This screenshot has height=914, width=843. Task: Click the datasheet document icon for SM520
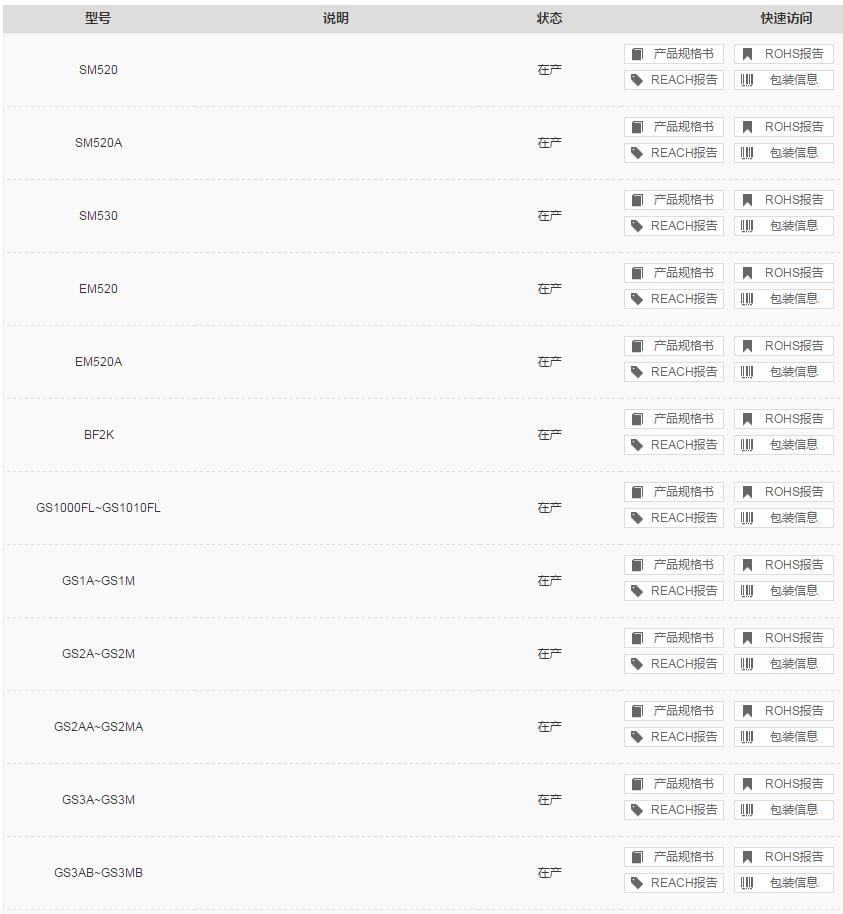click(x=637, y=54)
